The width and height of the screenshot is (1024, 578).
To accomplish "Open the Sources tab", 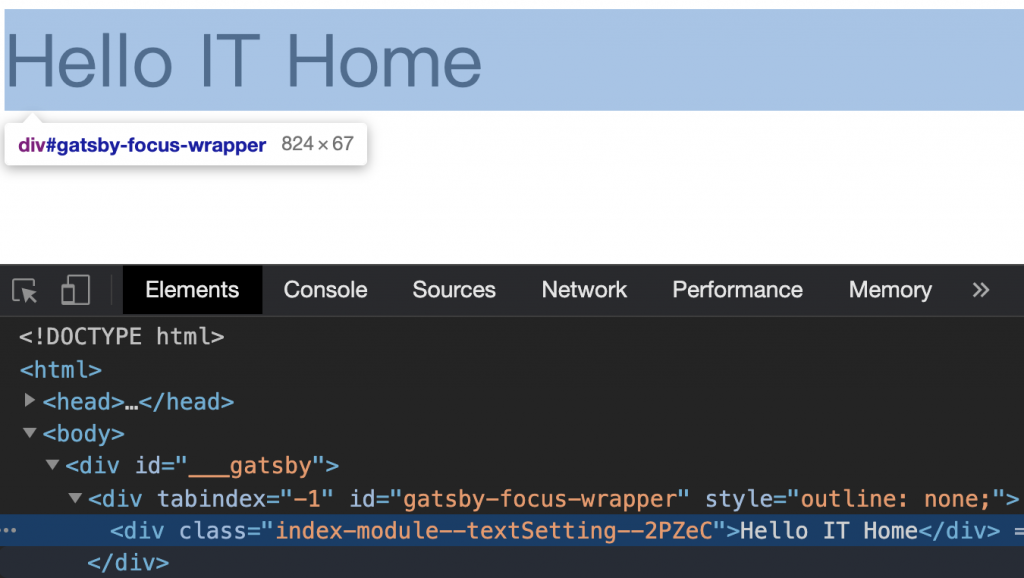I will pyautogui.click(x=454, y=289).
